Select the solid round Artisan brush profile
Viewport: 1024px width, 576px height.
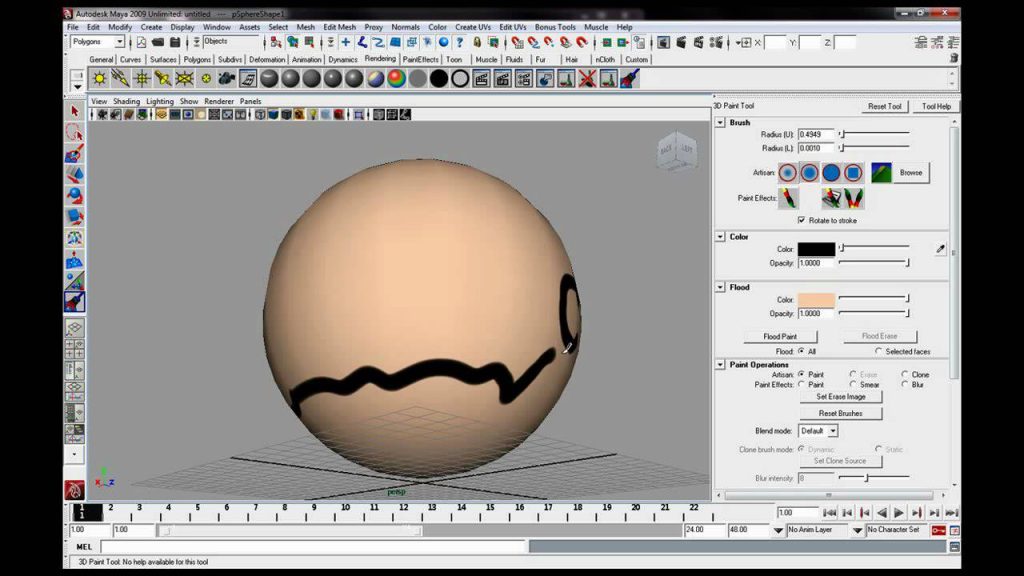(831, 172)
